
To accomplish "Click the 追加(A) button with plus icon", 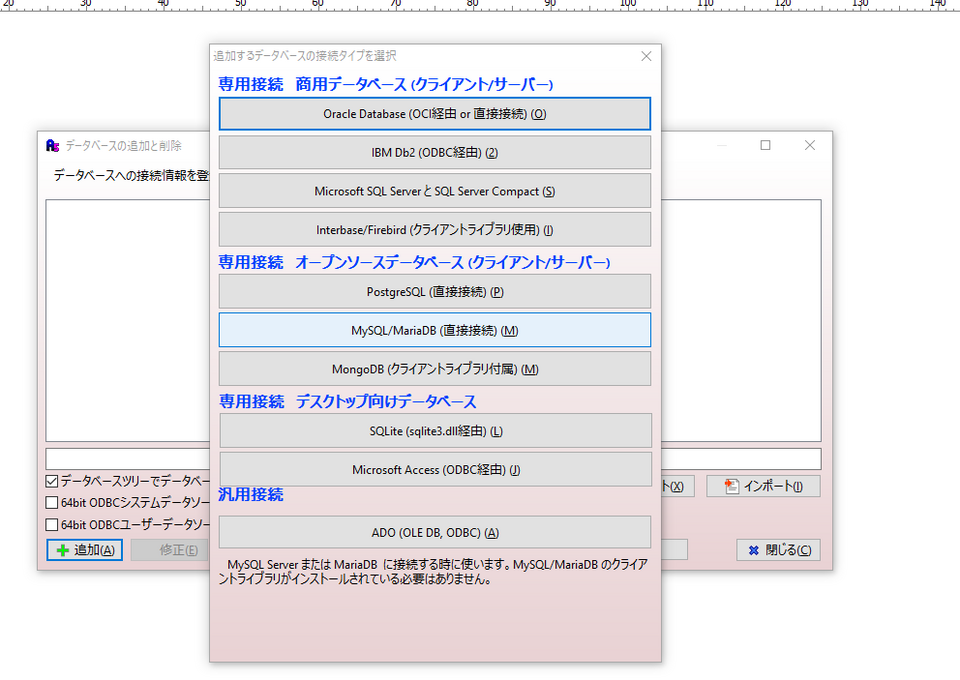I will (x=84, y=550).
